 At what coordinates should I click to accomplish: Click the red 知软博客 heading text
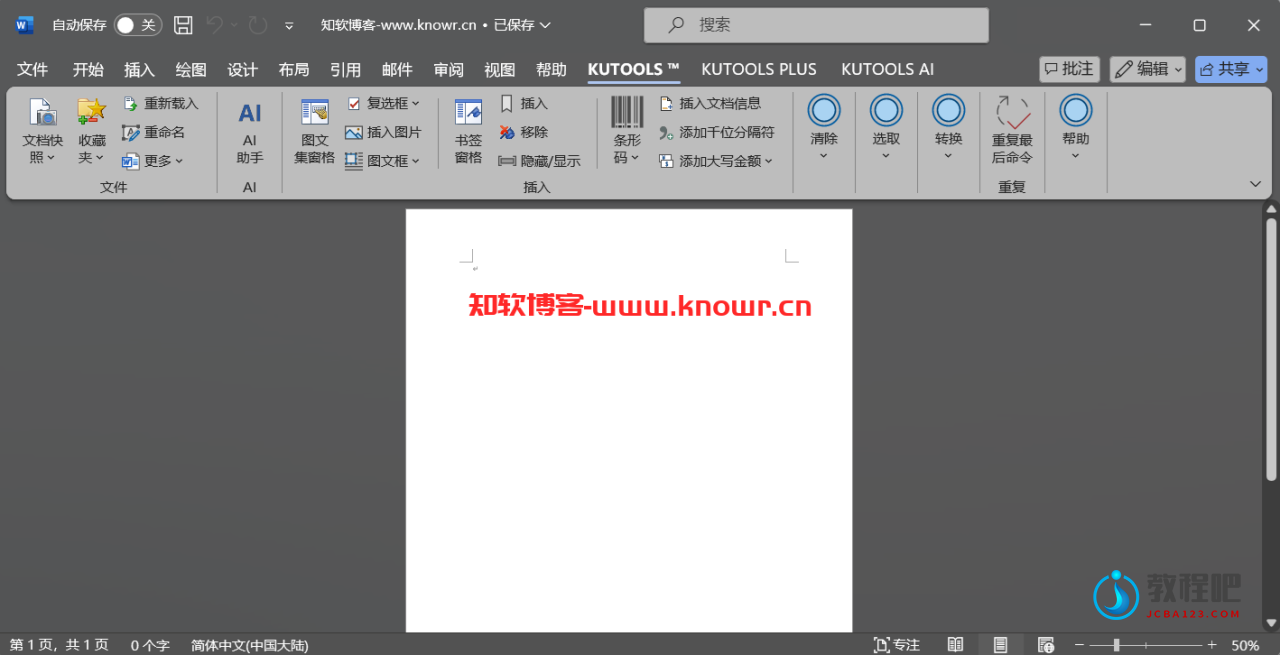640,306
